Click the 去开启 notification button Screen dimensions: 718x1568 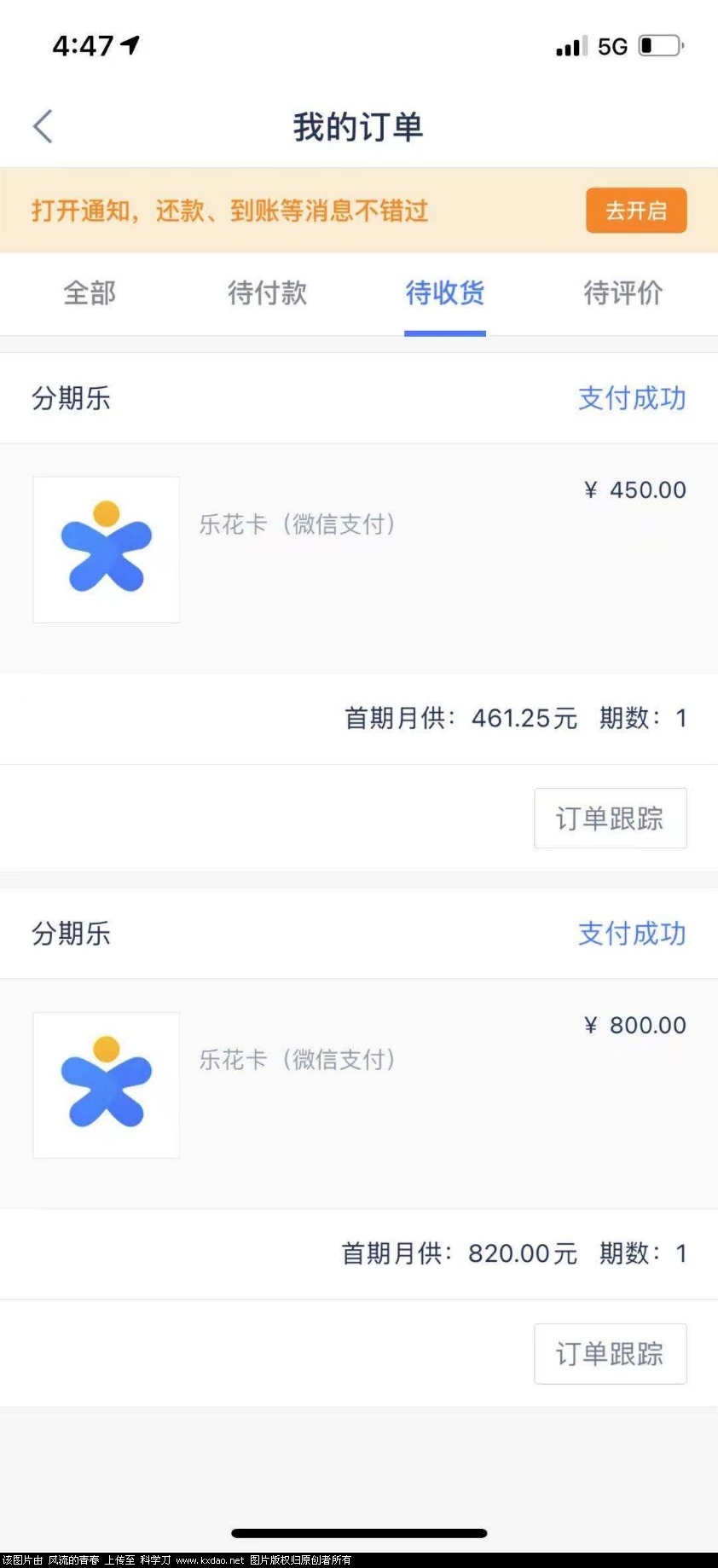[636, 211]
